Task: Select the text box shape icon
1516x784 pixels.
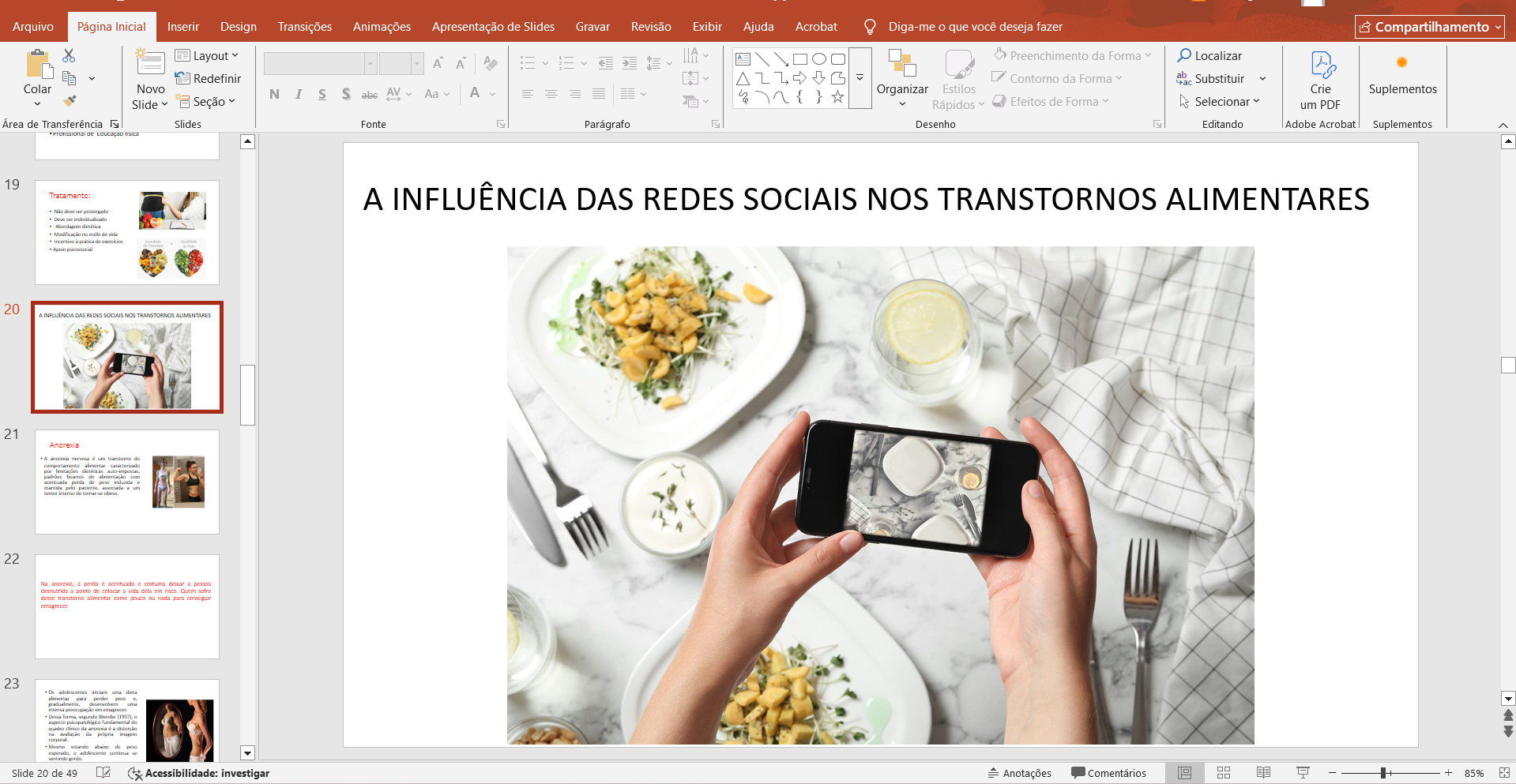Action: coord(743,59)
